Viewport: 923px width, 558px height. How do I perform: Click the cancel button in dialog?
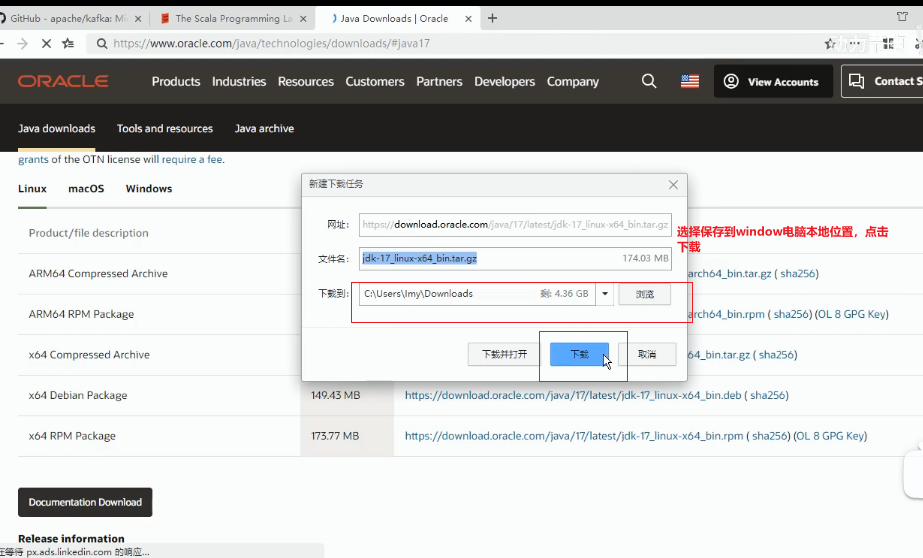(x=647, y=354)
